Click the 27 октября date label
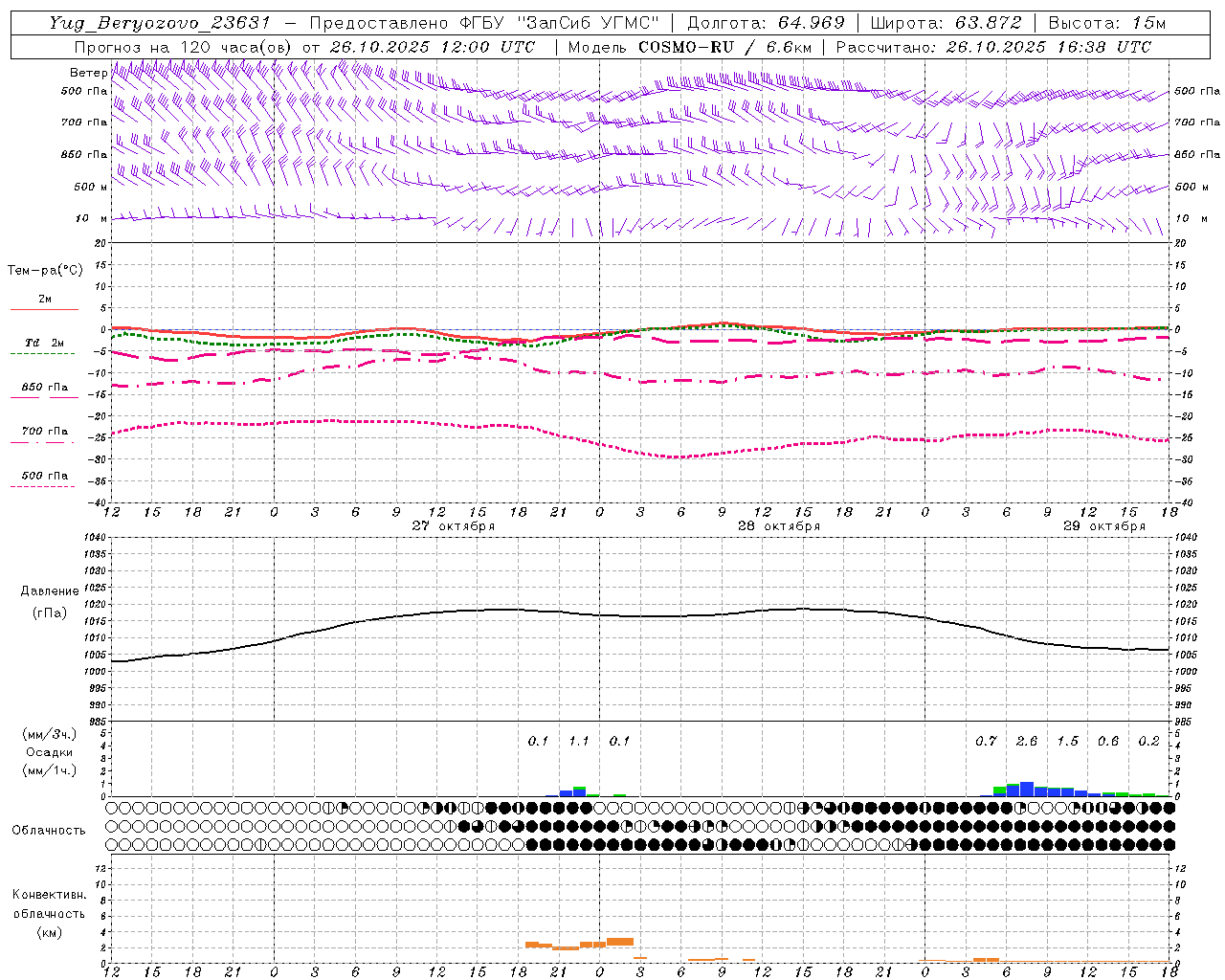 (454, 526)
